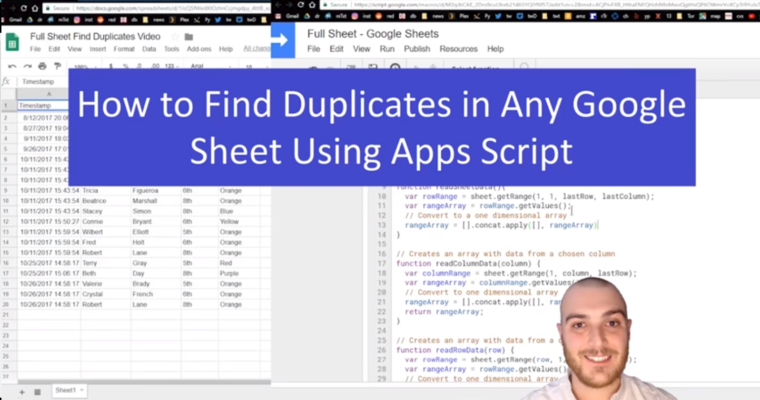Open the Data menu in Google Sheets
Viewport: 760px width, 400px height.
pos(149,49)
